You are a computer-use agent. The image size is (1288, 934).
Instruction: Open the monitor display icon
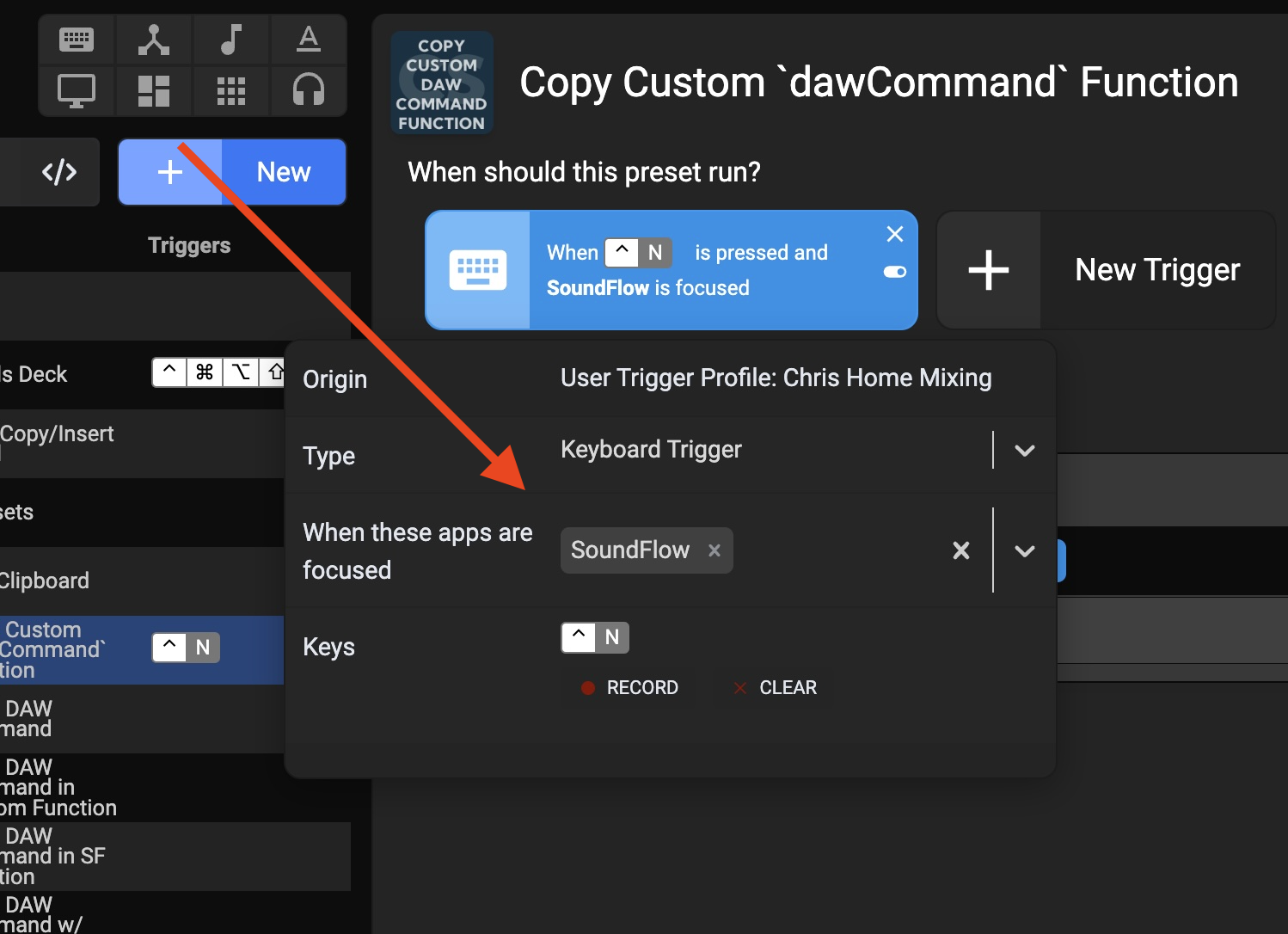(x=77, y=90)
